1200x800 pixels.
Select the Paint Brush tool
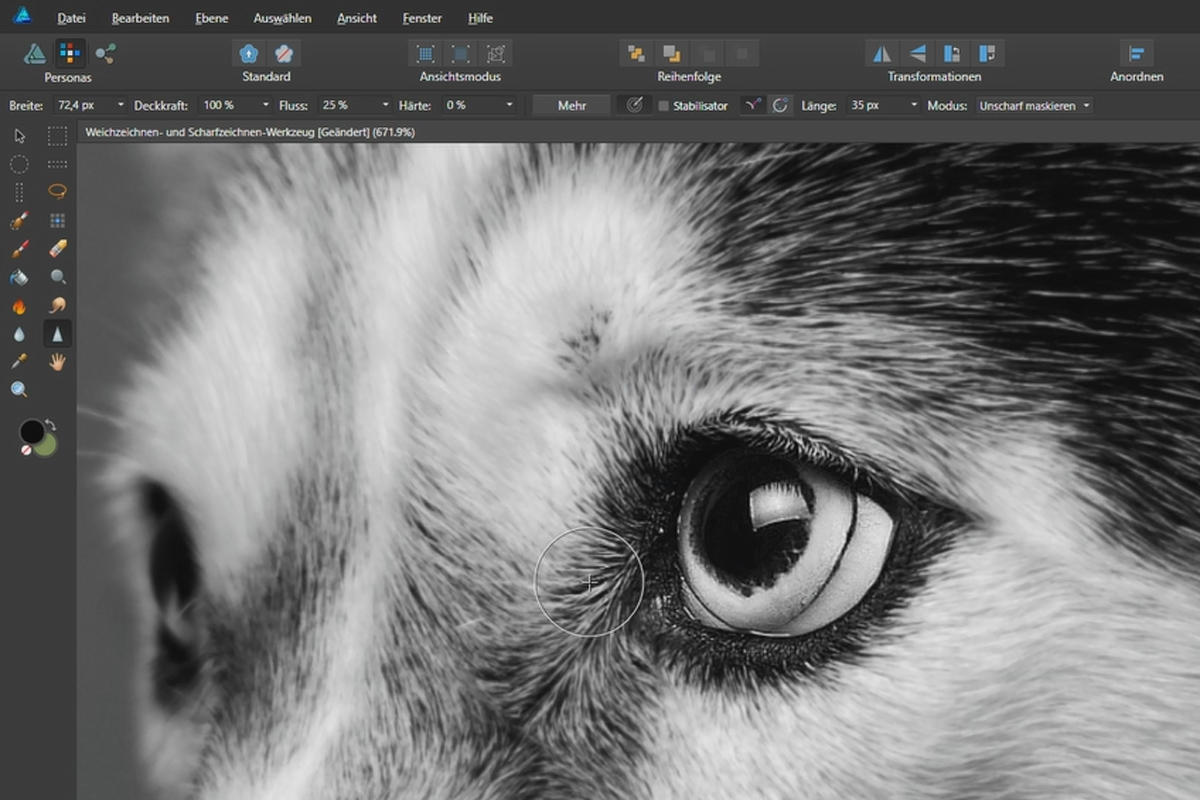19,248
